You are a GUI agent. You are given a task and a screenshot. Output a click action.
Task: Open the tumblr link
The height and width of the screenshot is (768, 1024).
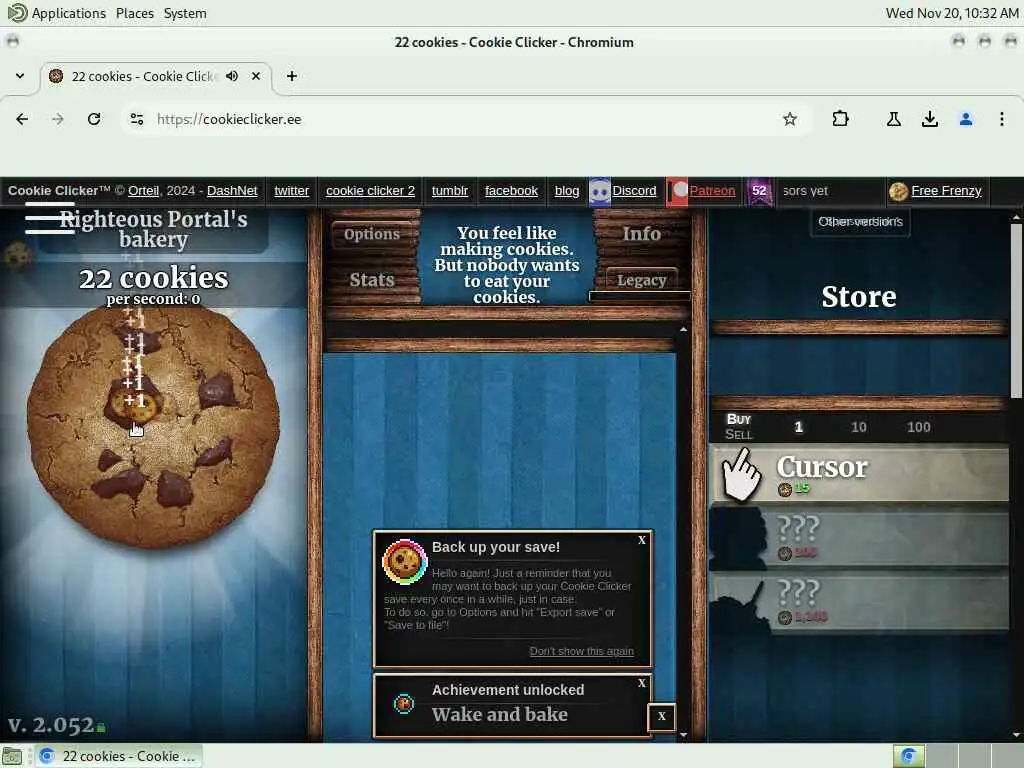click(x=450, y=191)
